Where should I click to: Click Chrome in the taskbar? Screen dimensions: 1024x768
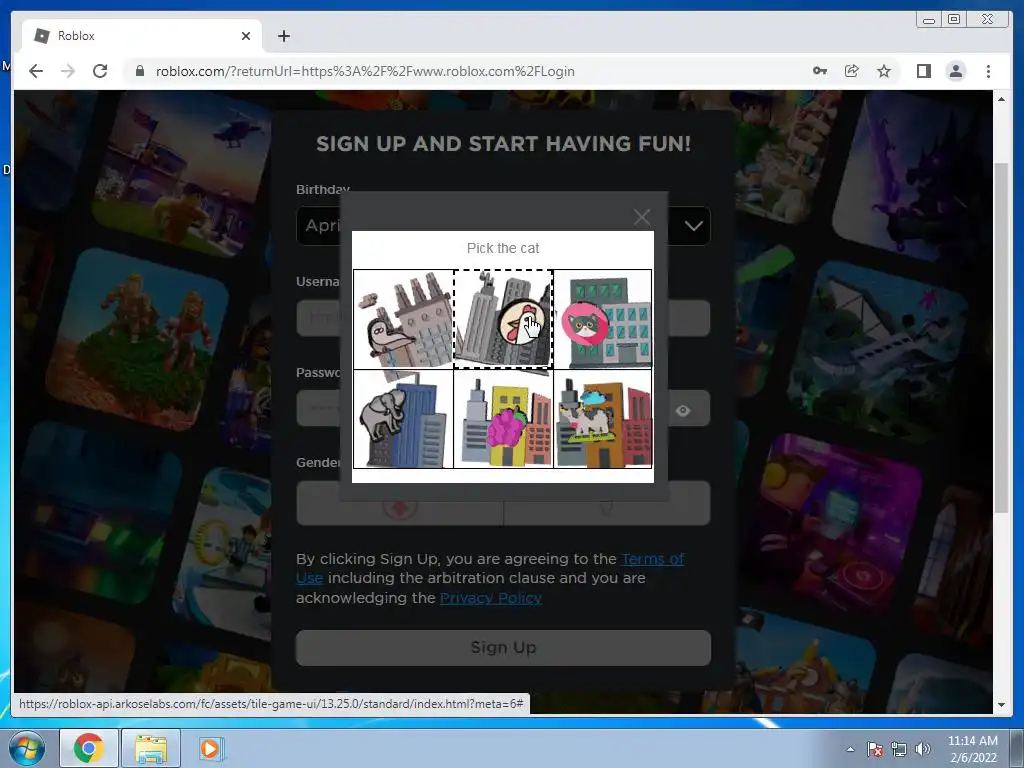tap(89, 748)
